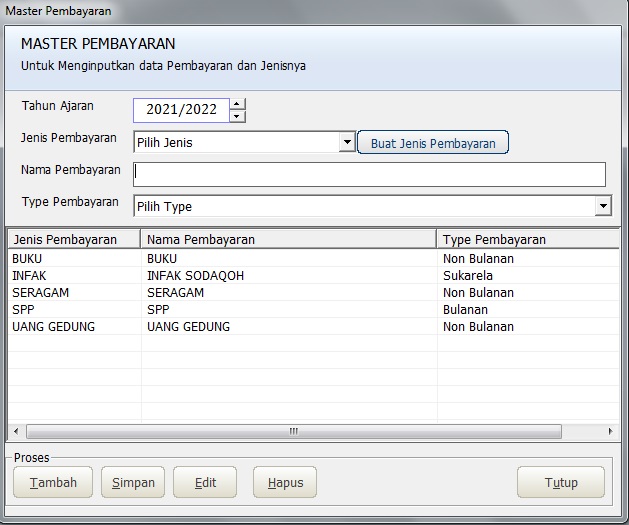The height and width of the screenshot is (525, 629).
Task: Sort by Nama Pembayaran column header
Action: (288, 239)
